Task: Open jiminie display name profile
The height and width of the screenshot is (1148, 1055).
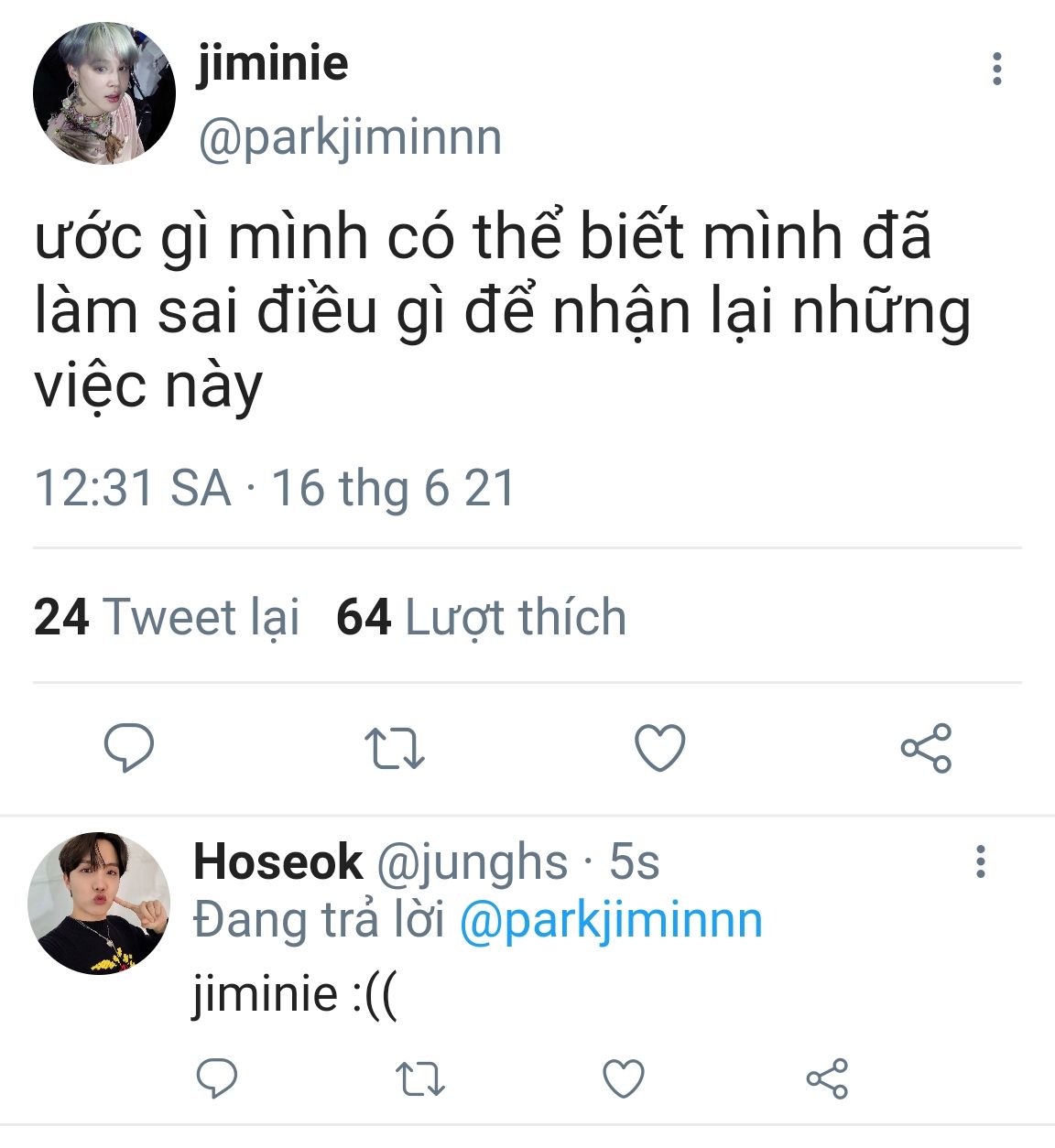Action: tap(272, 63)
